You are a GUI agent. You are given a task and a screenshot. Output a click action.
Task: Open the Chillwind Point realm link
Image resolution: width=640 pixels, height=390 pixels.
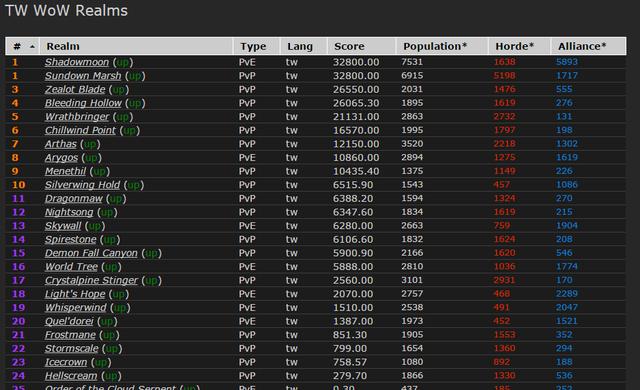[x=80, y=131]
